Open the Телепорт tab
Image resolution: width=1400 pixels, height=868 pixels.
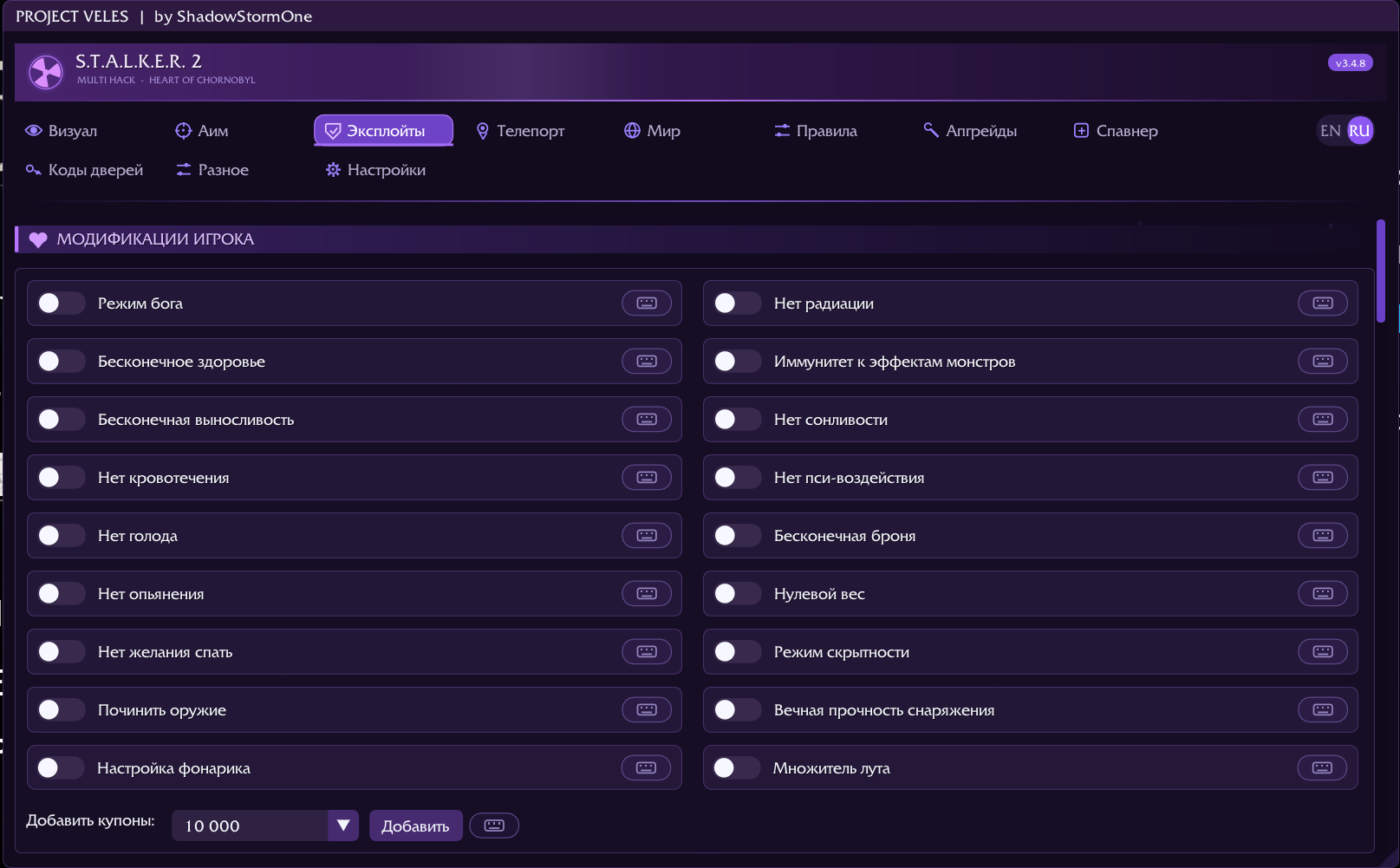[520, 130]
